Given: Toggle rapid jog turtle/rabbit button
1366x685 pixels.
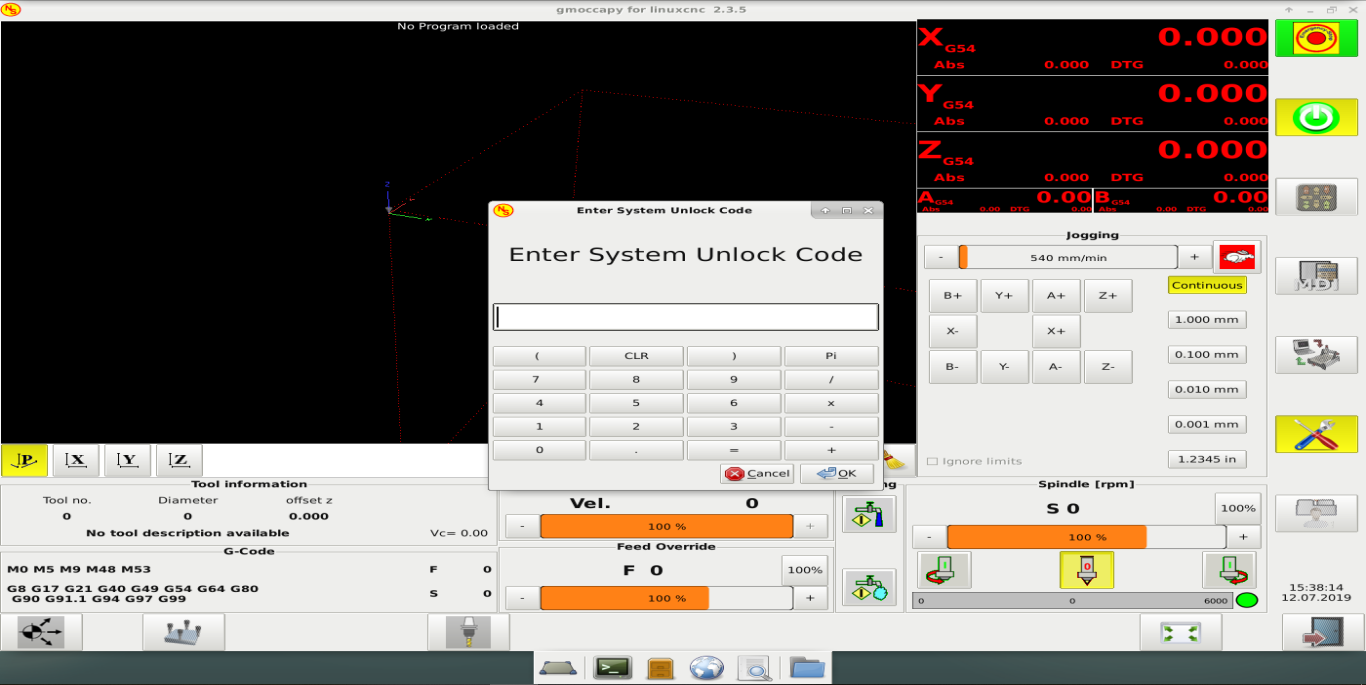Looking at the screenshot, I should (x=1236, y=257).
